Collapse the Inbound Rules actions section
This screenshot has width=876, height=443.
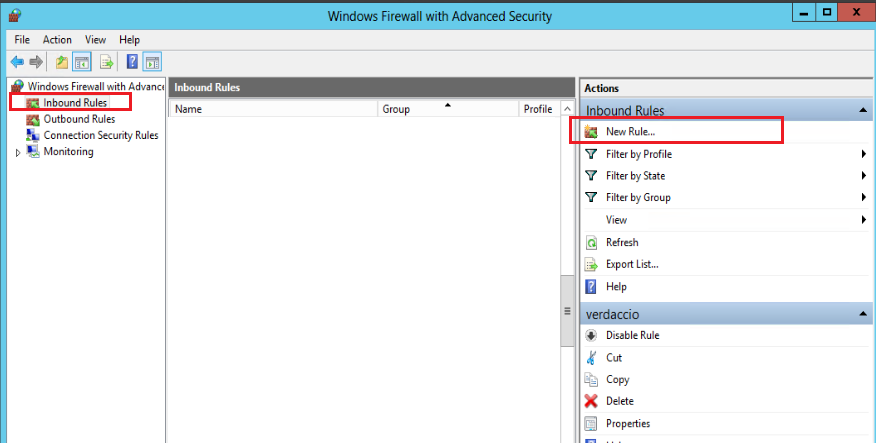coord(864,111)
